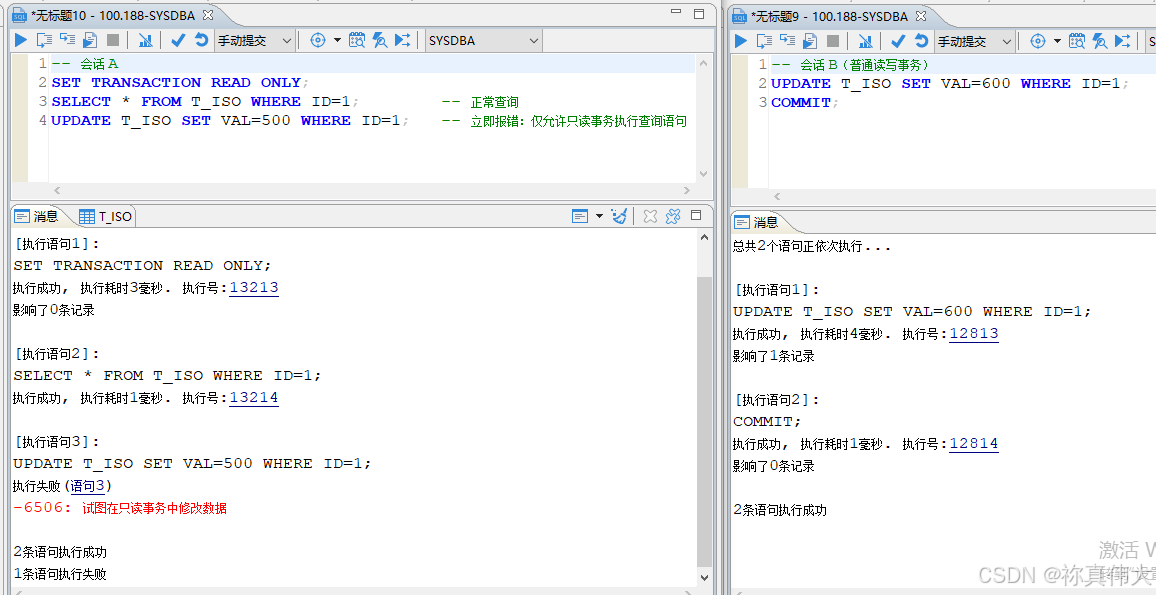Click the 无标题10 editor horizontal scrollbar

tap(371, 190)
